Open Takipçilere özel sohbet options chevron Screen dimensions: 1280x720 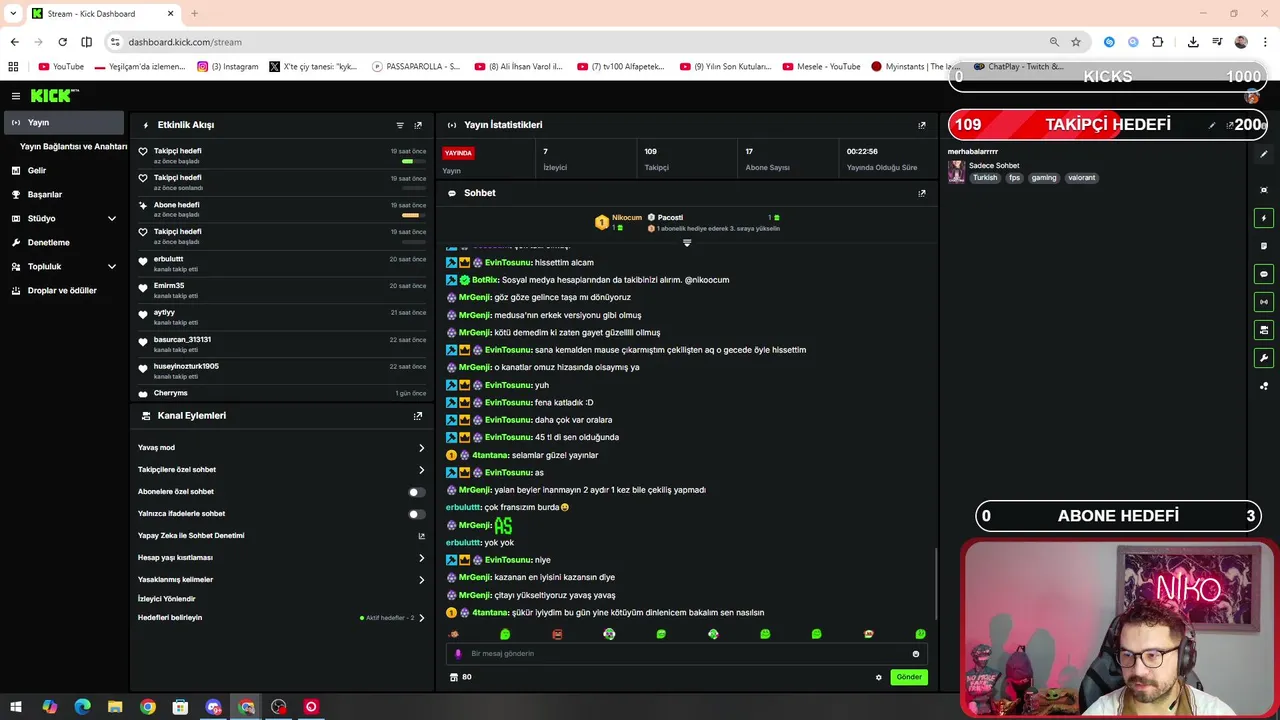pos(421,470)
